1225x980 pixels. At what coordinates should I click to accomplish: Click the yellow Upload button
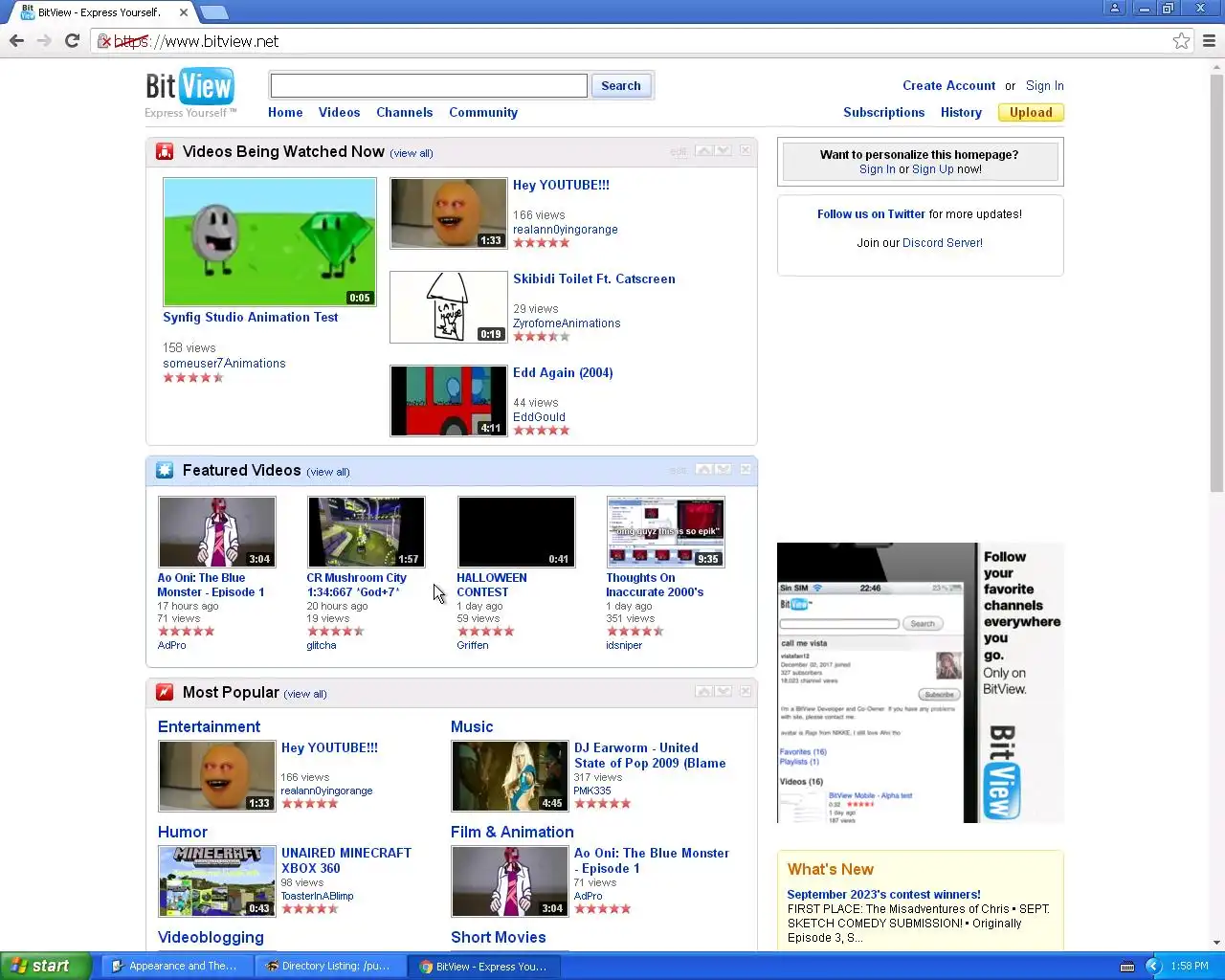tap(1031, 112)
